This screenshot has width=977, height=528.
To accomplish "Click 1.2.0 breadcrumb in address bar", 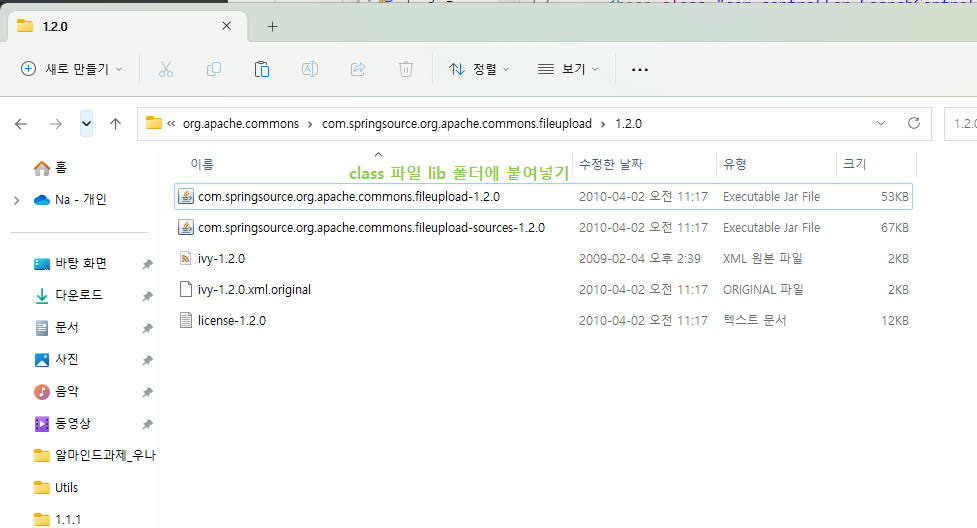I will click(628, 123).
